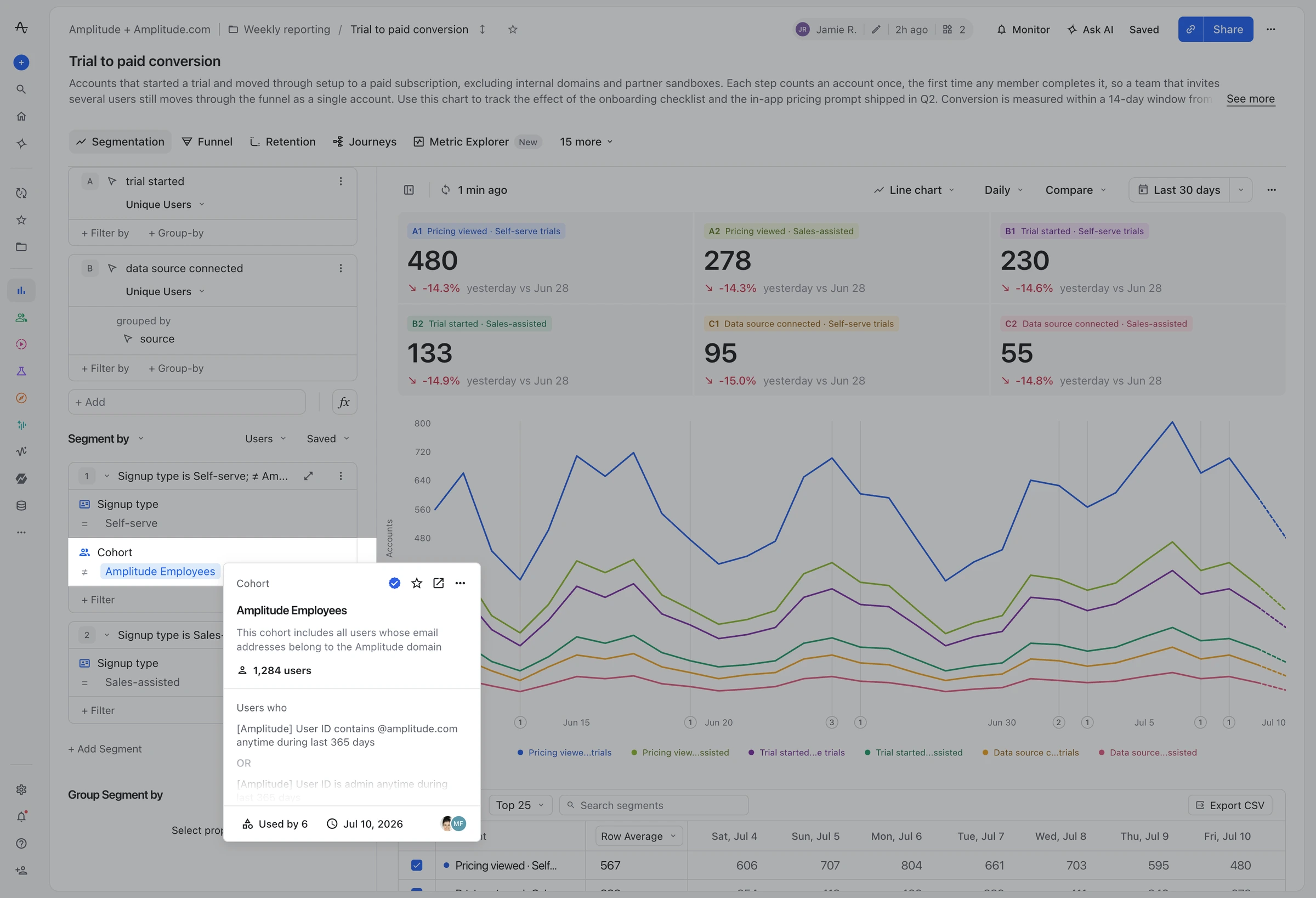This screenshot has height=898, width=1316.
Task: Uncheck the Pricing viewed · Self... row checkbox
Action: 416,865
